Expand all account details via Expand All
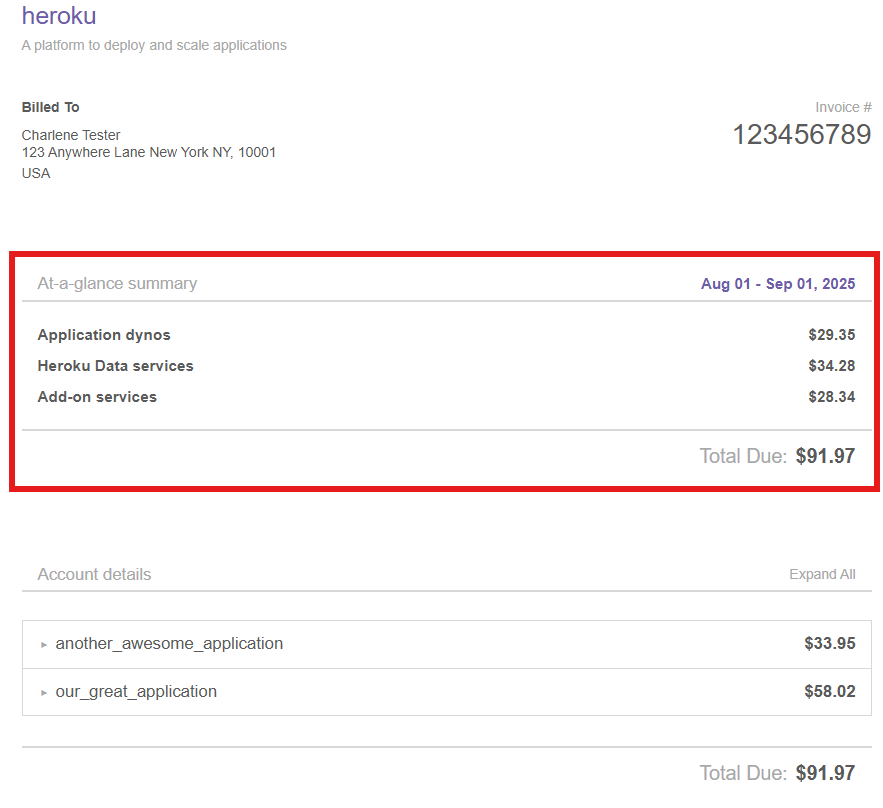 [822, 574]
